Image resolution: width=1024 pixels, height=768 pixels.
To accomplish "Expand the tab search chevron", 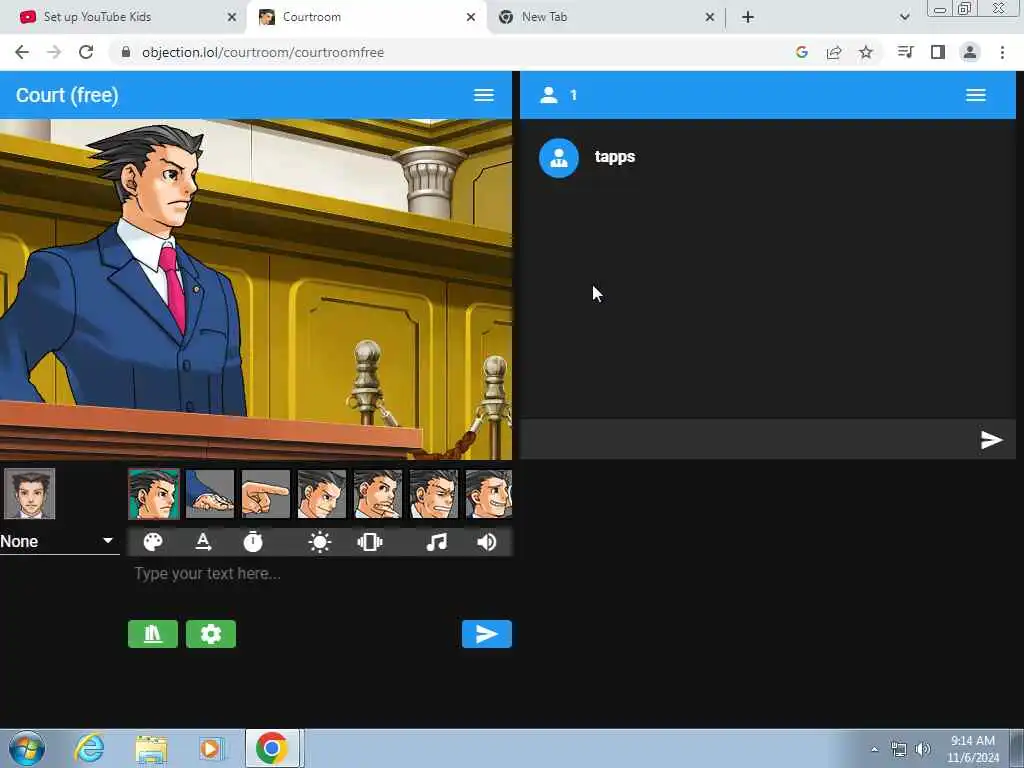I will click(904, 17).
